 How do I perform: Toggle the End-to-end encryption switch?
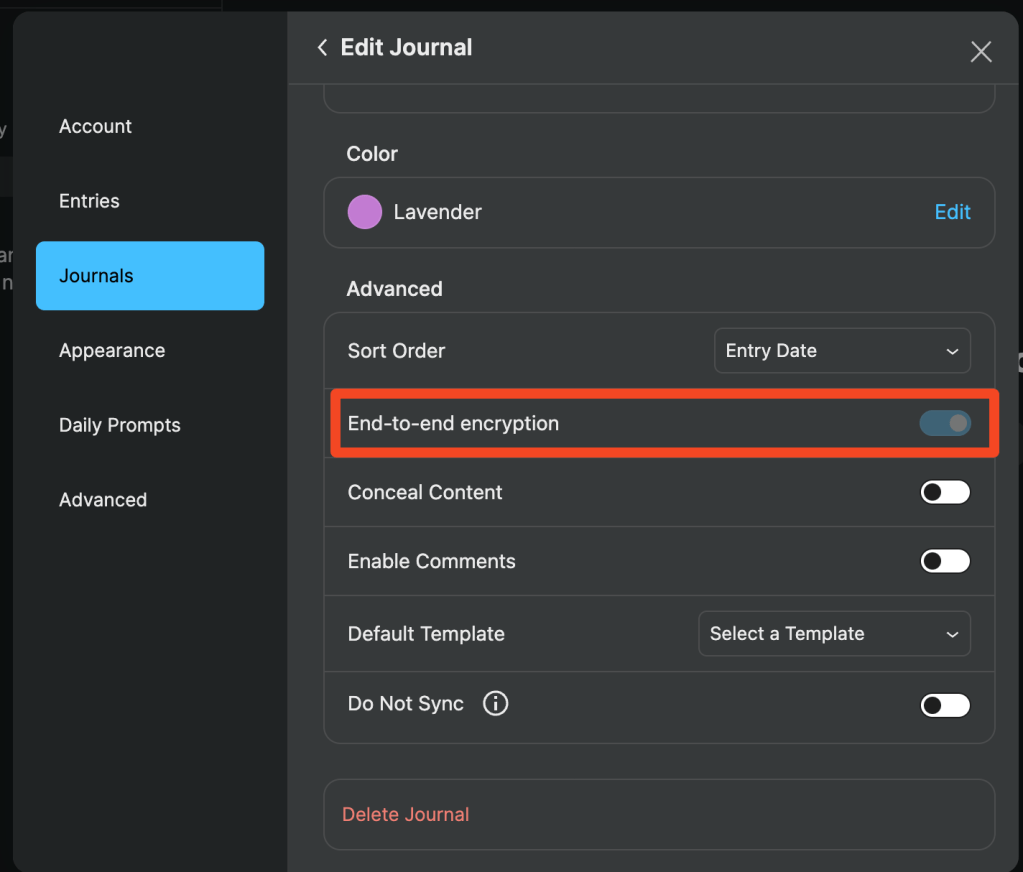(x=945, y=424)
